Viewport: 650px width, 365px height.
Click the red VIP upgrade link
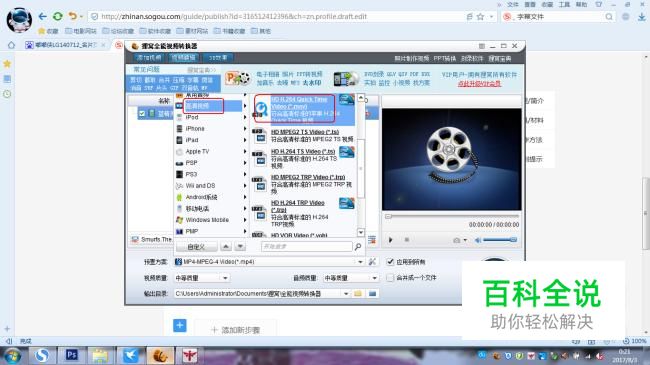479,83
